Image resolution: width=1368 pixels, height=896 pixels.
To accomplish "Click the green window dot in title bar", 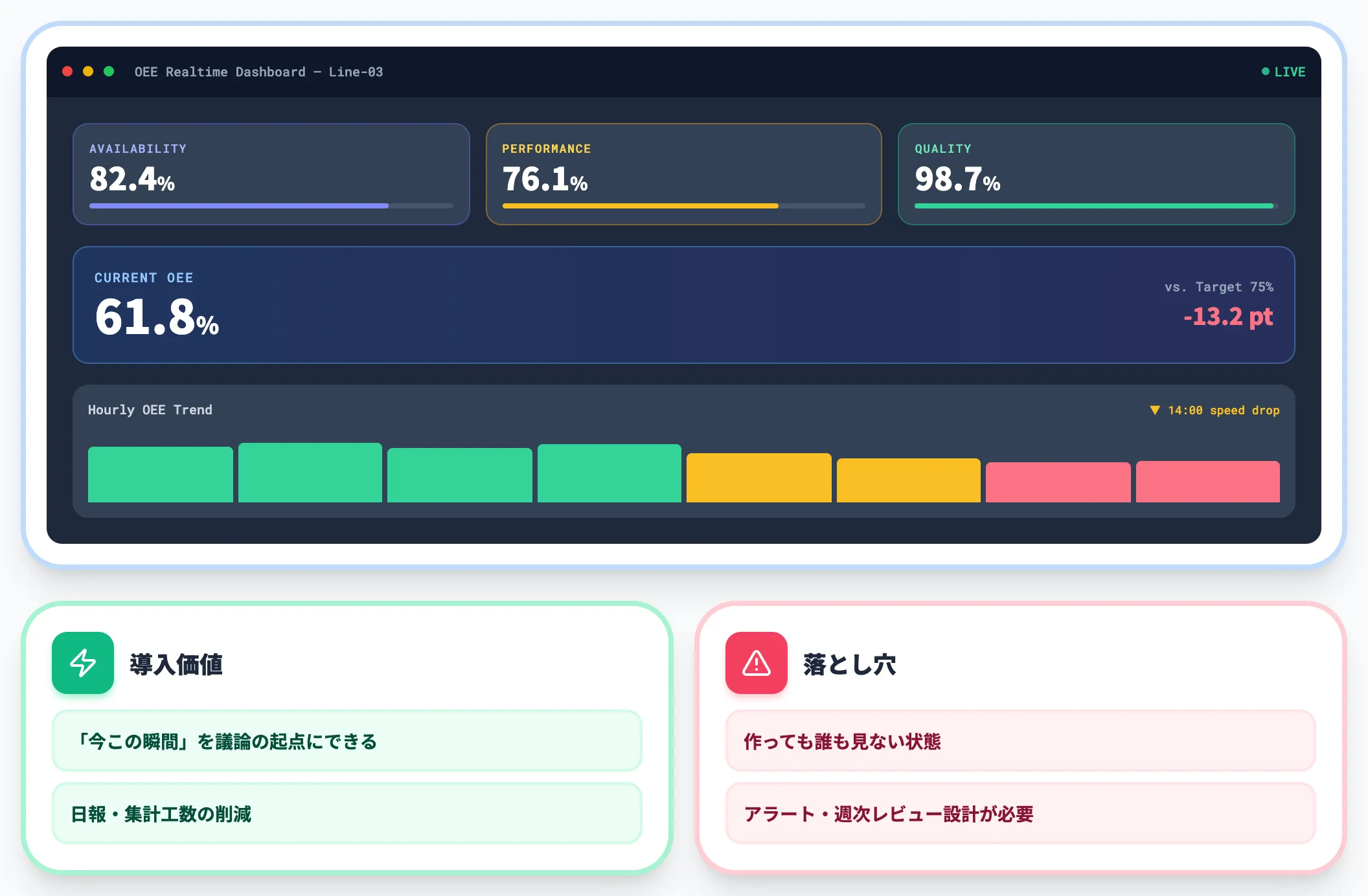I will pos(109,71).
